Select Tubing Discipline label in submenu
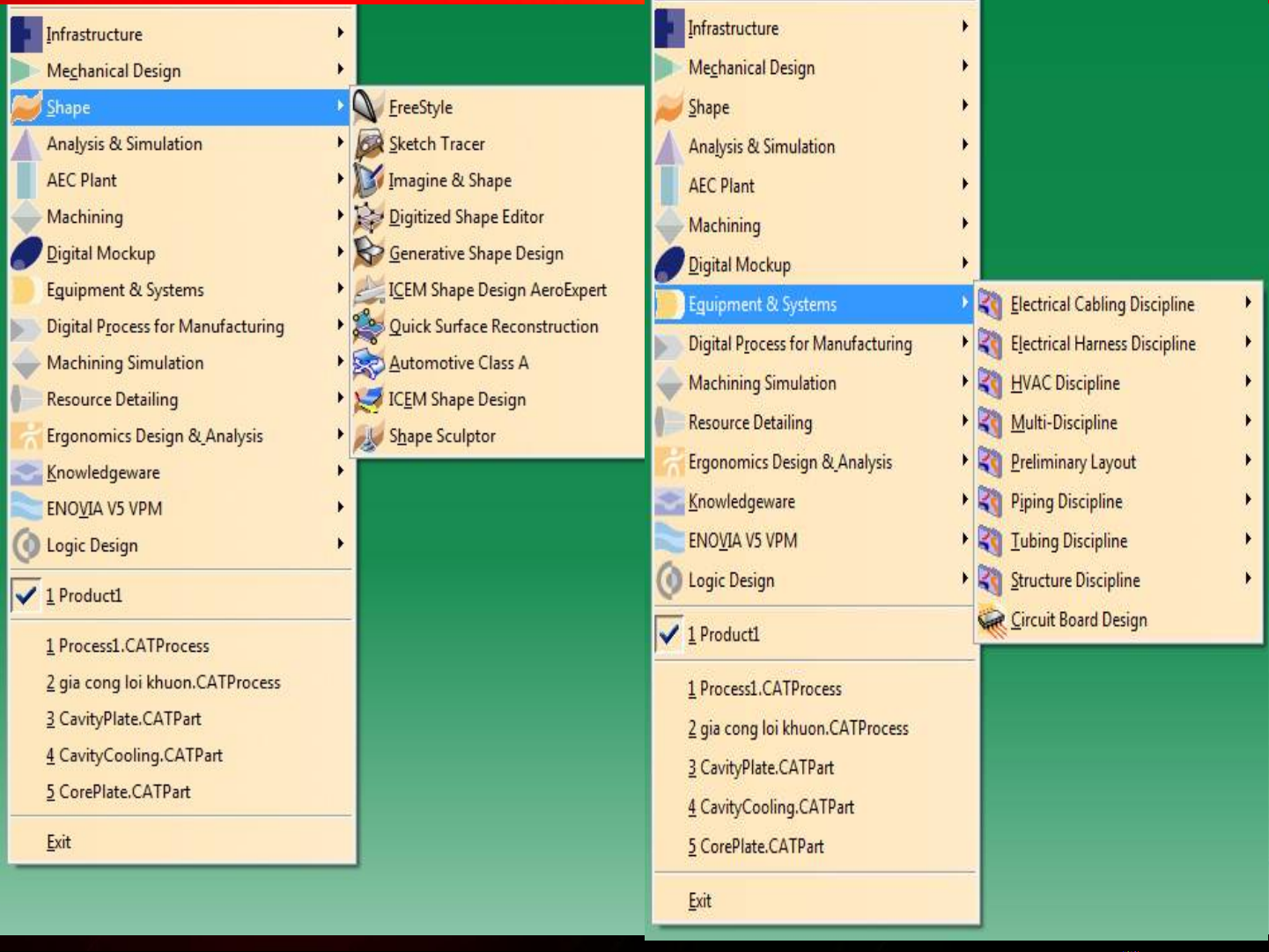This screenshot has height=952, width=1269. click(x=1069, y=541)
